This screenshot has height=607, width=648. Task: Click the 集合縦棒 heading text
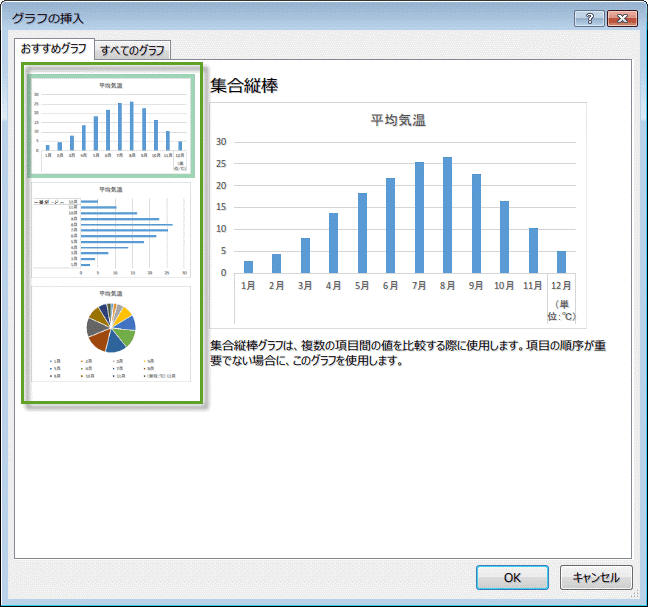pyautogui.click(x=244, y=86)
